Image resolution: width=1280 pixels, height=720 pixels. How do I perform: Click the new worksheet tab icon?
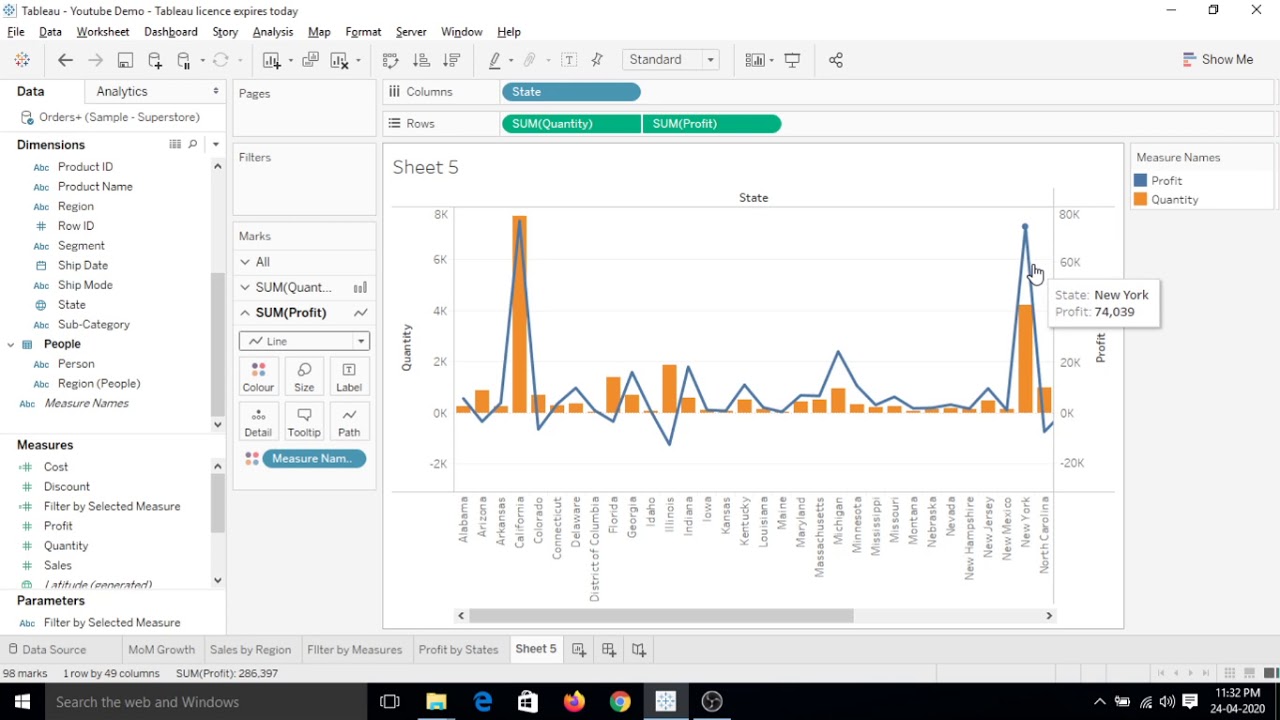tap(578, 650)
